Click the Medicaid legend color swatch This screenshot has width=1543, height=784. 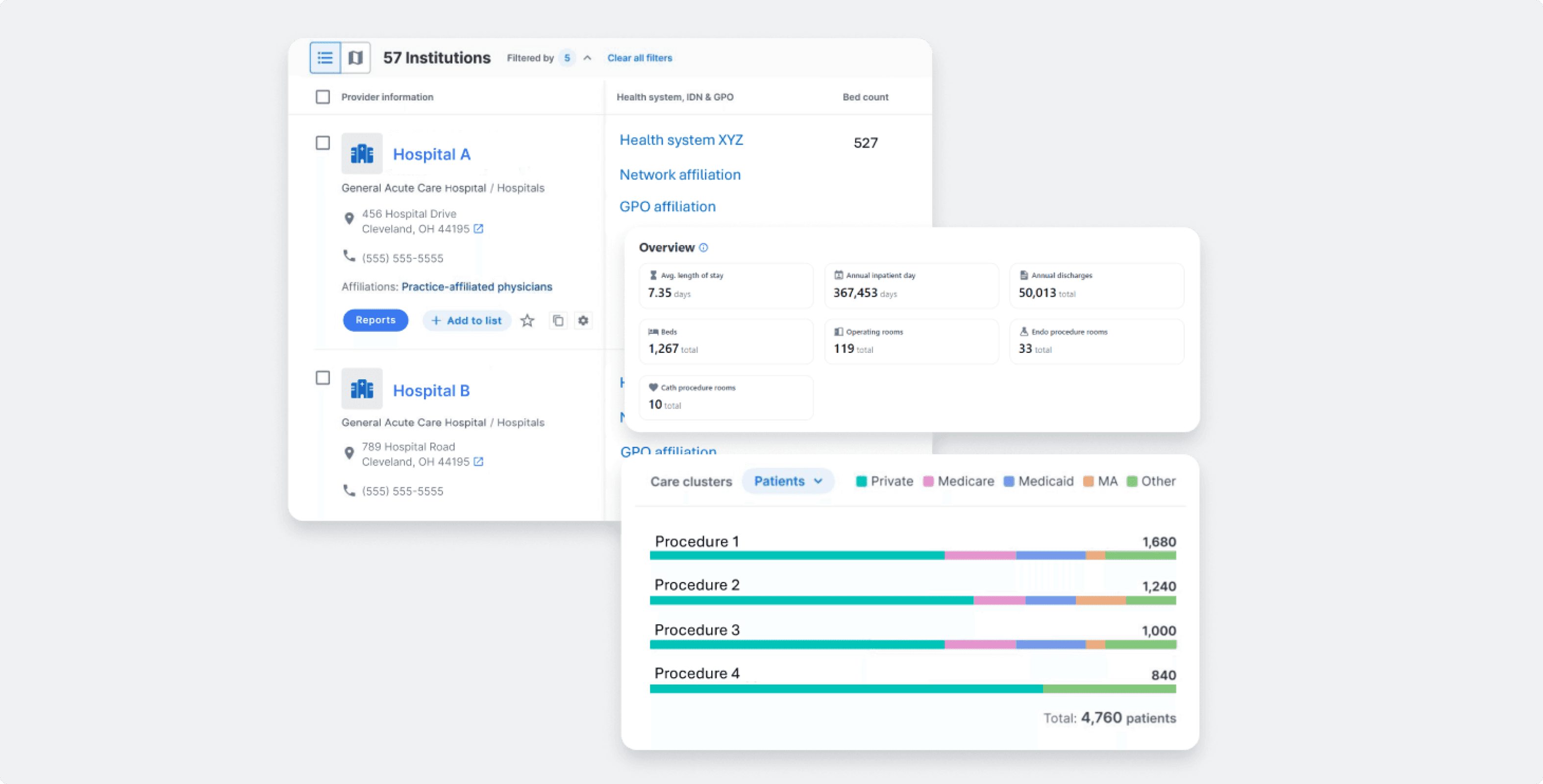click(1009, 482)
